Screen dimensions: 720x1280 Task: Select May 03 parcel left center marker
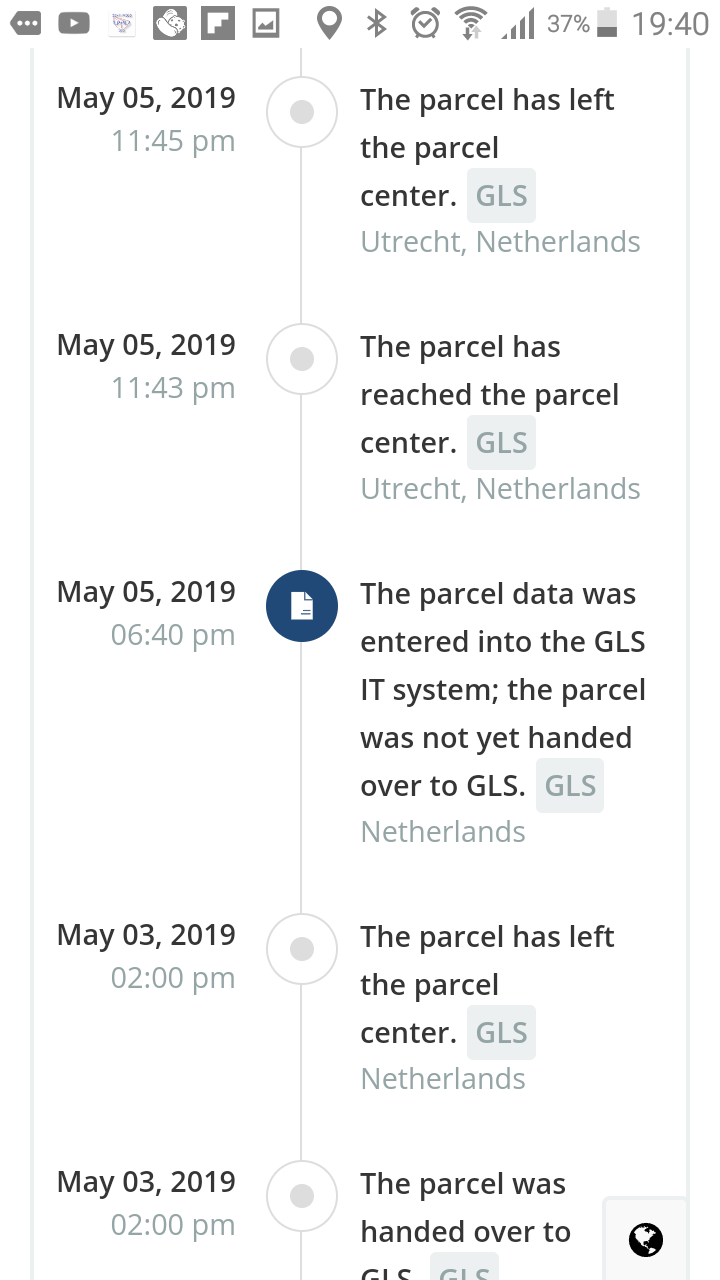(302, 949)
